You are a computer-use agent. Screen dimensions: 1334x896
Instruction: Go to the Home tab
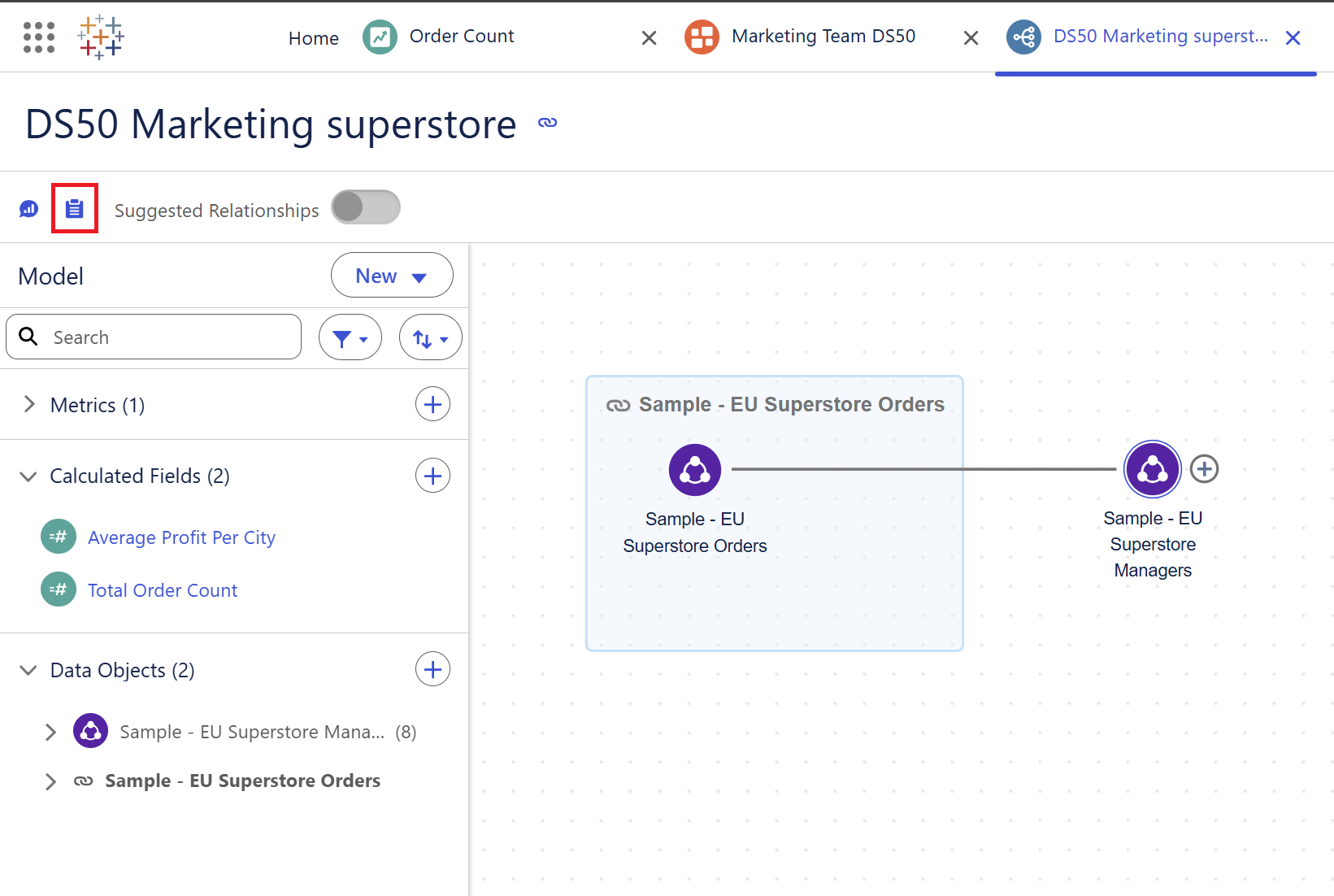click(x=314, y=38)
